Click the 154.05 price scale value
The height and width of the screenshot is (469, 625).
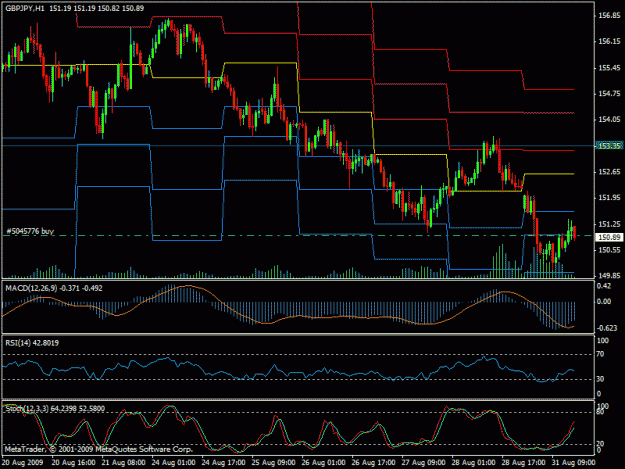point(609,120)
